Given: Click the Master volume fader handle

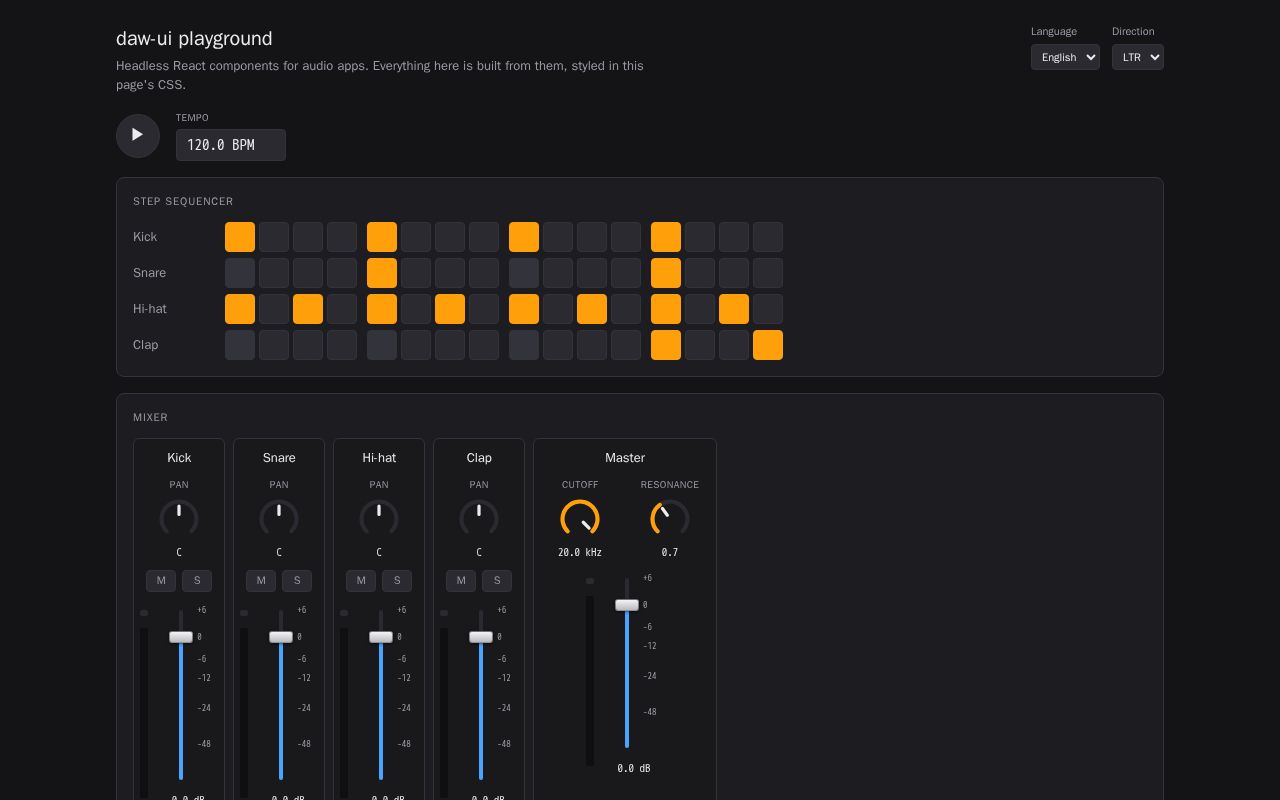Looking at the screenshot, I should click(627, 605).
